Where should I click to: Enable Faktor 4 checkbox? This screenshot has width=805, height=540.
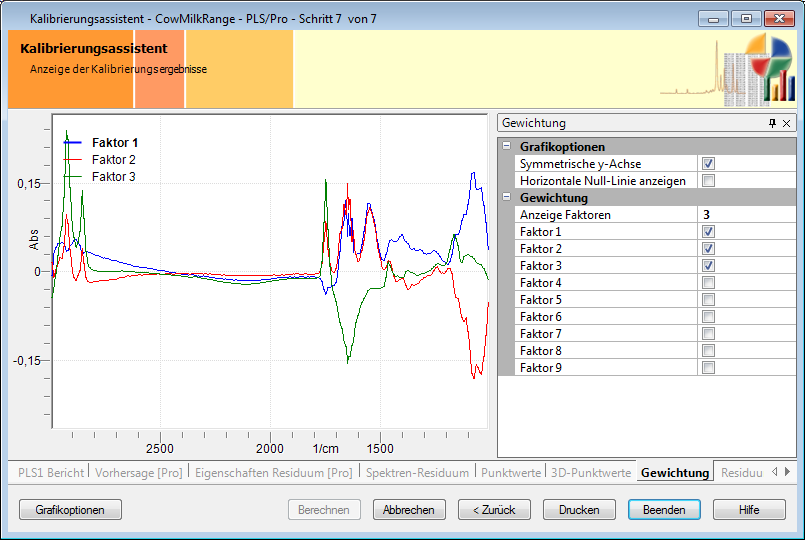(708, 283)
